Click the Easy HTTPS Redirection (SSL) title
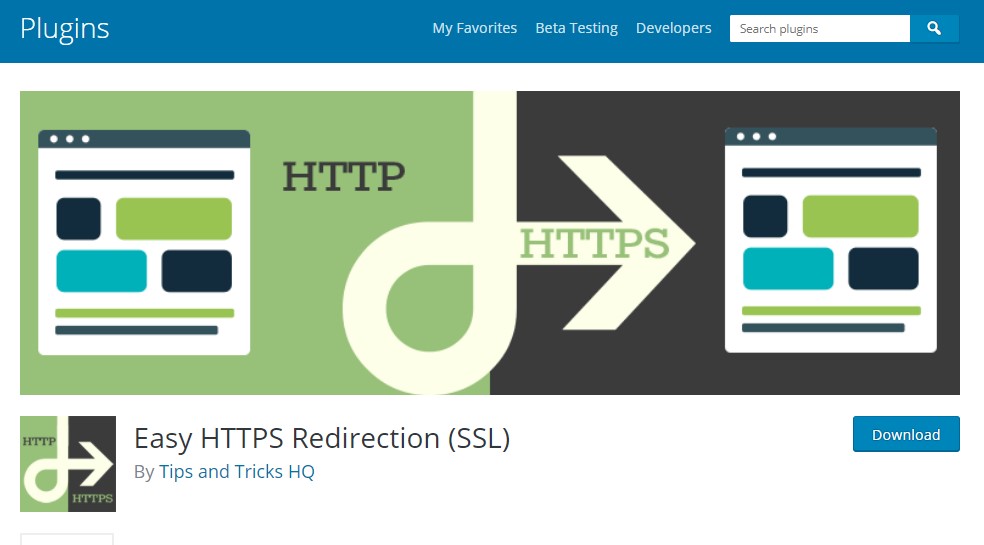This screenshot has height=545, width=984. click(x=322, y=438)
